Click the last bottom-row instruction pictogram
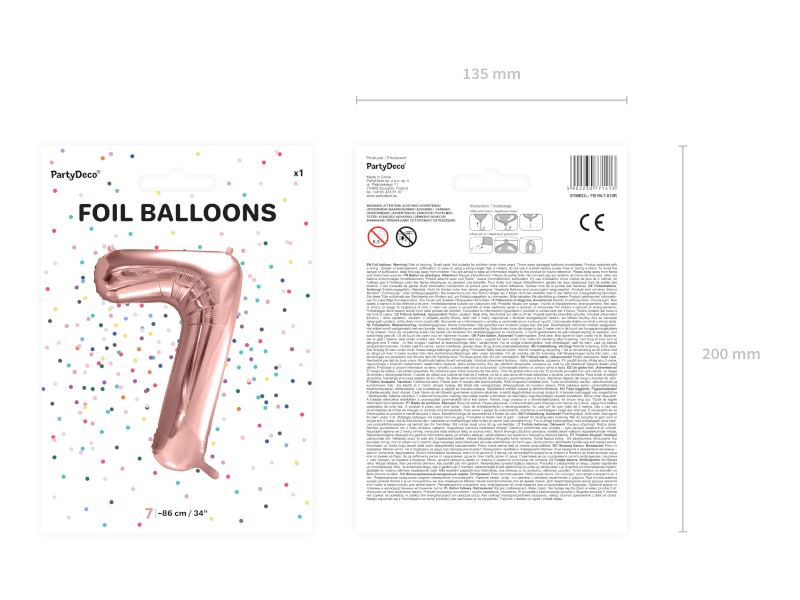This screenshot has width=800, height=600. coord(531,245)
